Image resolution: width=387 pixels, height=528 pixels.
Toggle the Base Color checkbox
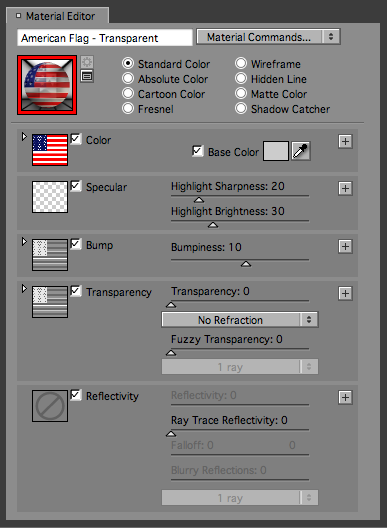(x=198, y=151)
